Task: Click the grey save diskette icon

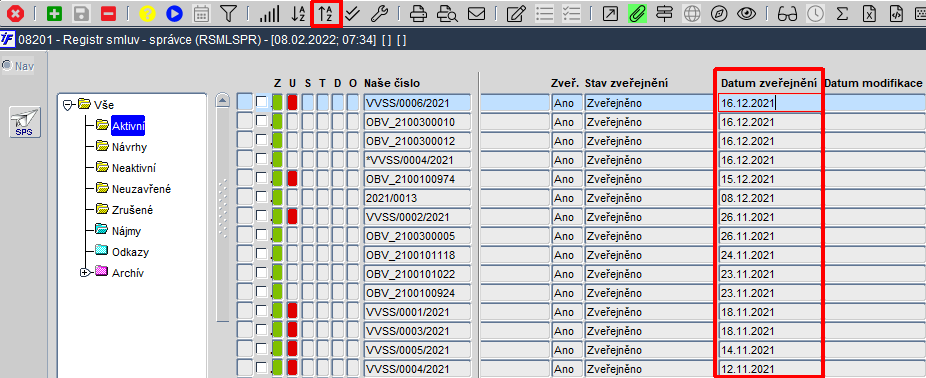Action: tap(81, 14)
